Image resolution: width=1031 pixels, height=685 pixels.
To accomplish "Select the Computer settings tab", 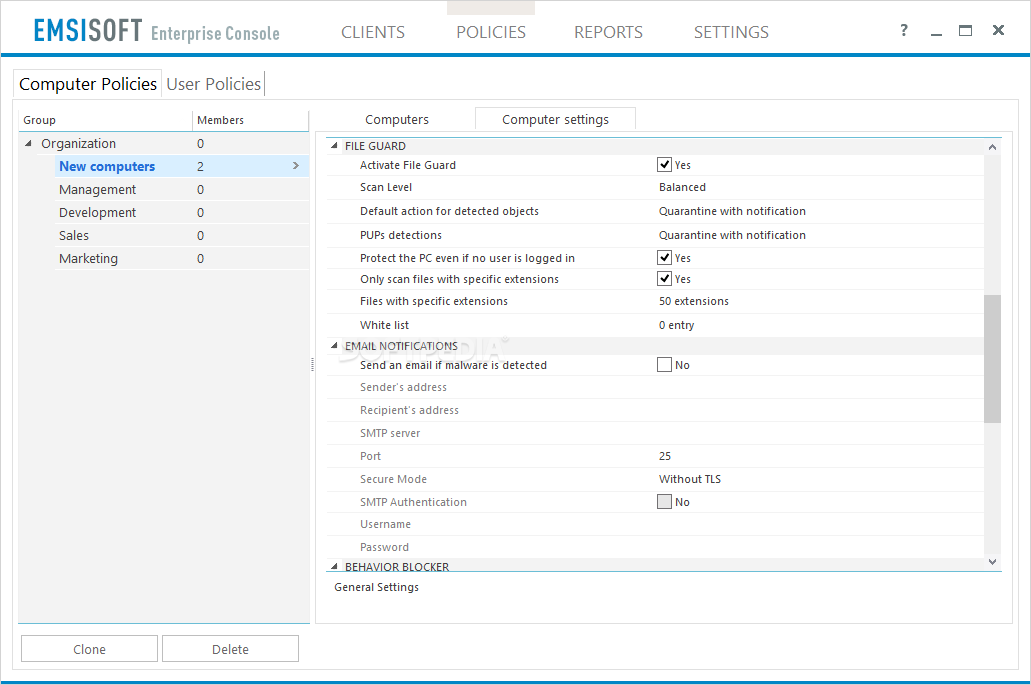I will [555, 120].
